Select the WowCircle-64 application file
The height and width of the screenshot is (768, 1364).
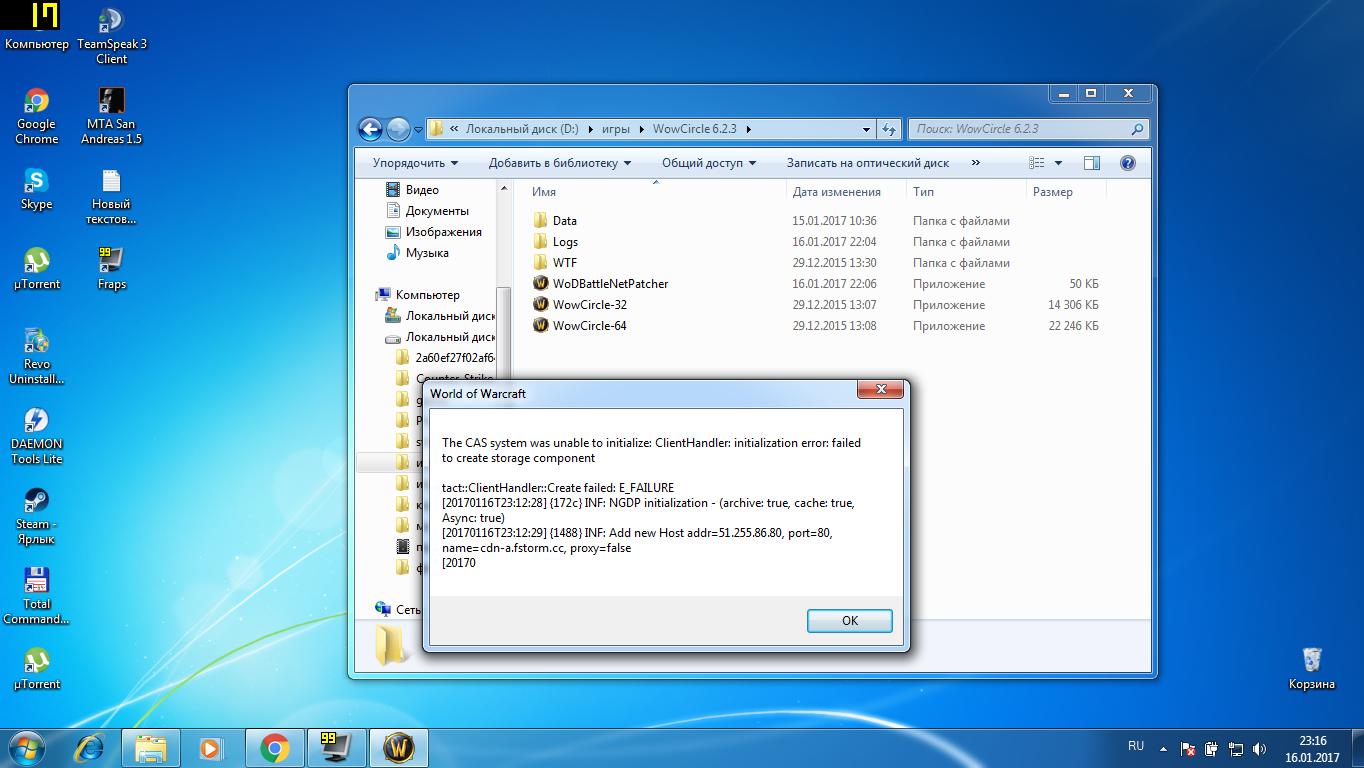[589, 326]
